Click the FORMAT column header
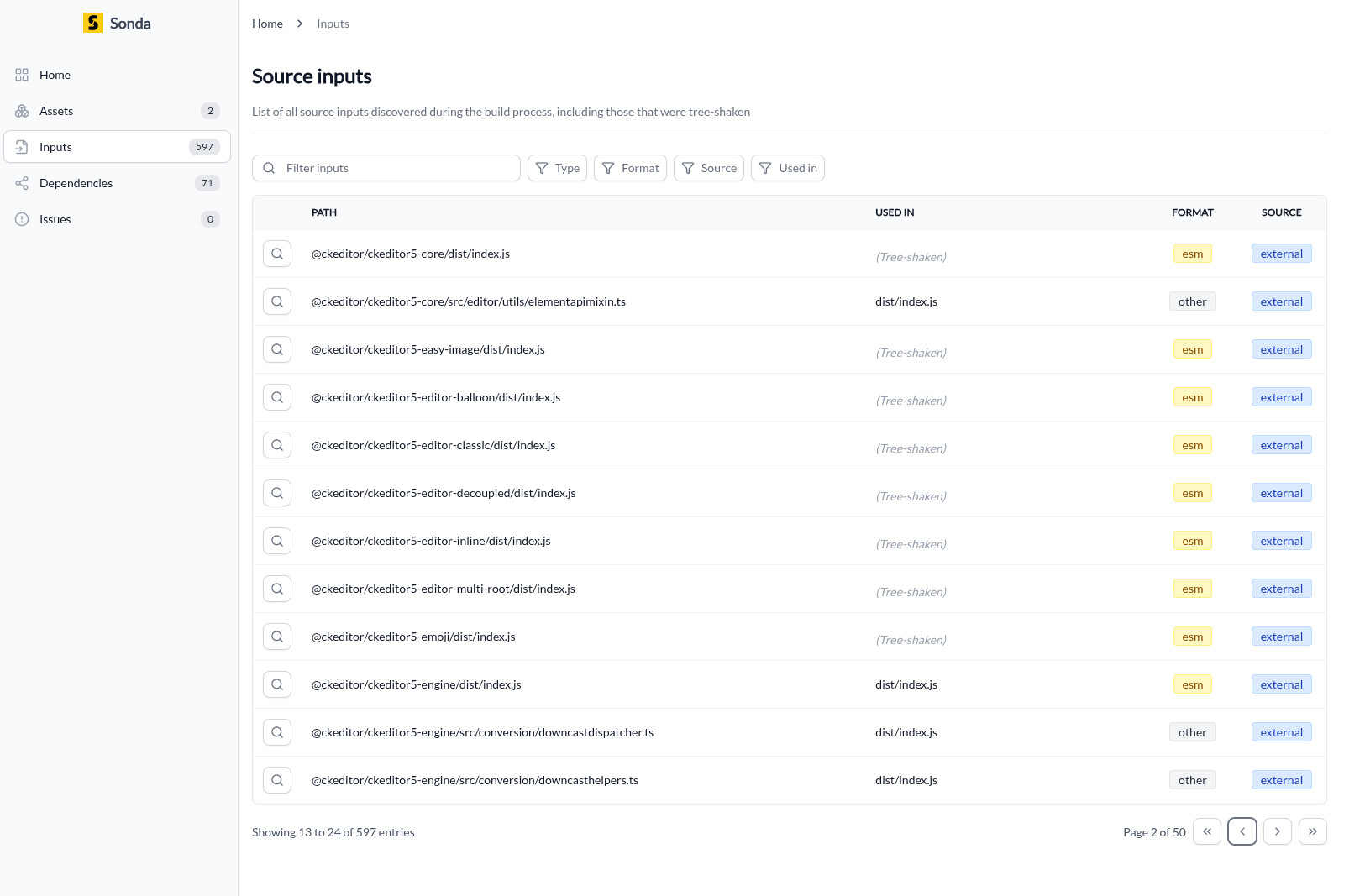Image resolution: width=1365 pixels, height=896 pixels. 1193,212
